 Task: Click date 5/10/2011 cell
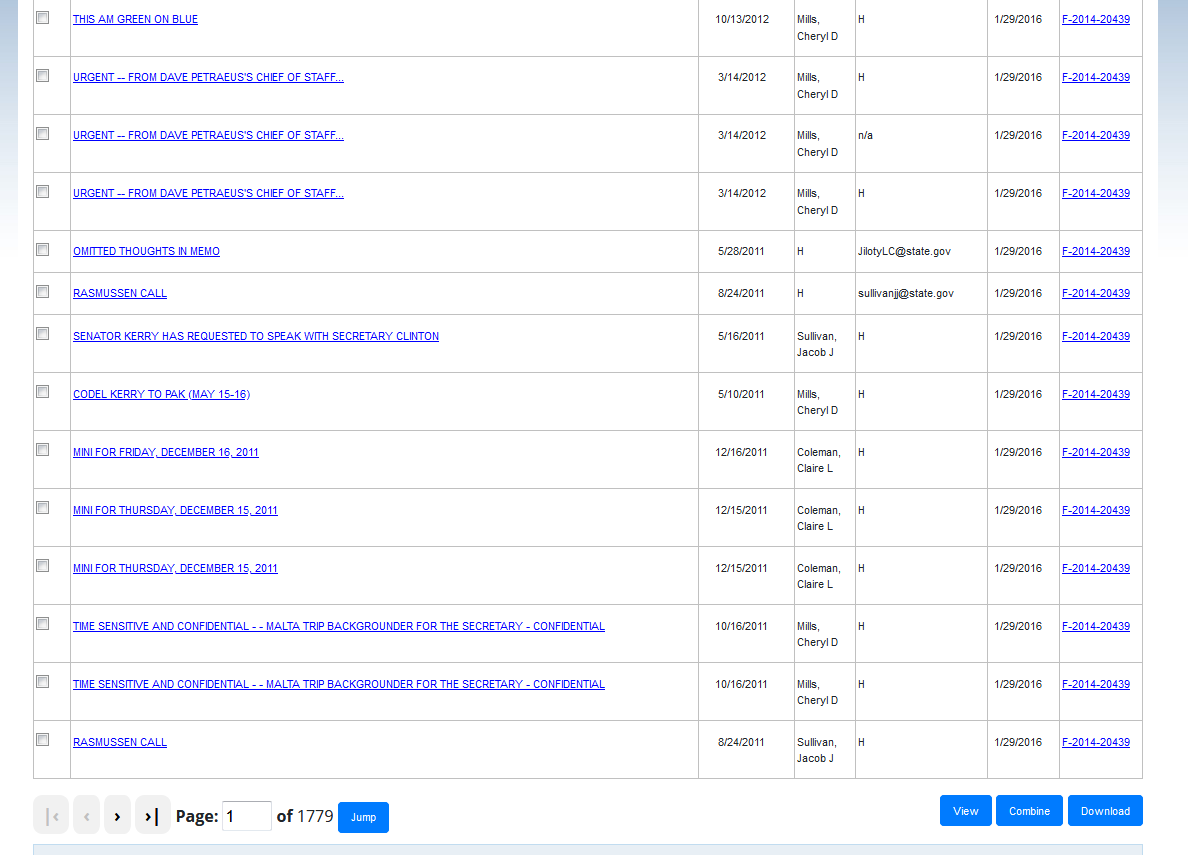click(x=742, y=394)
